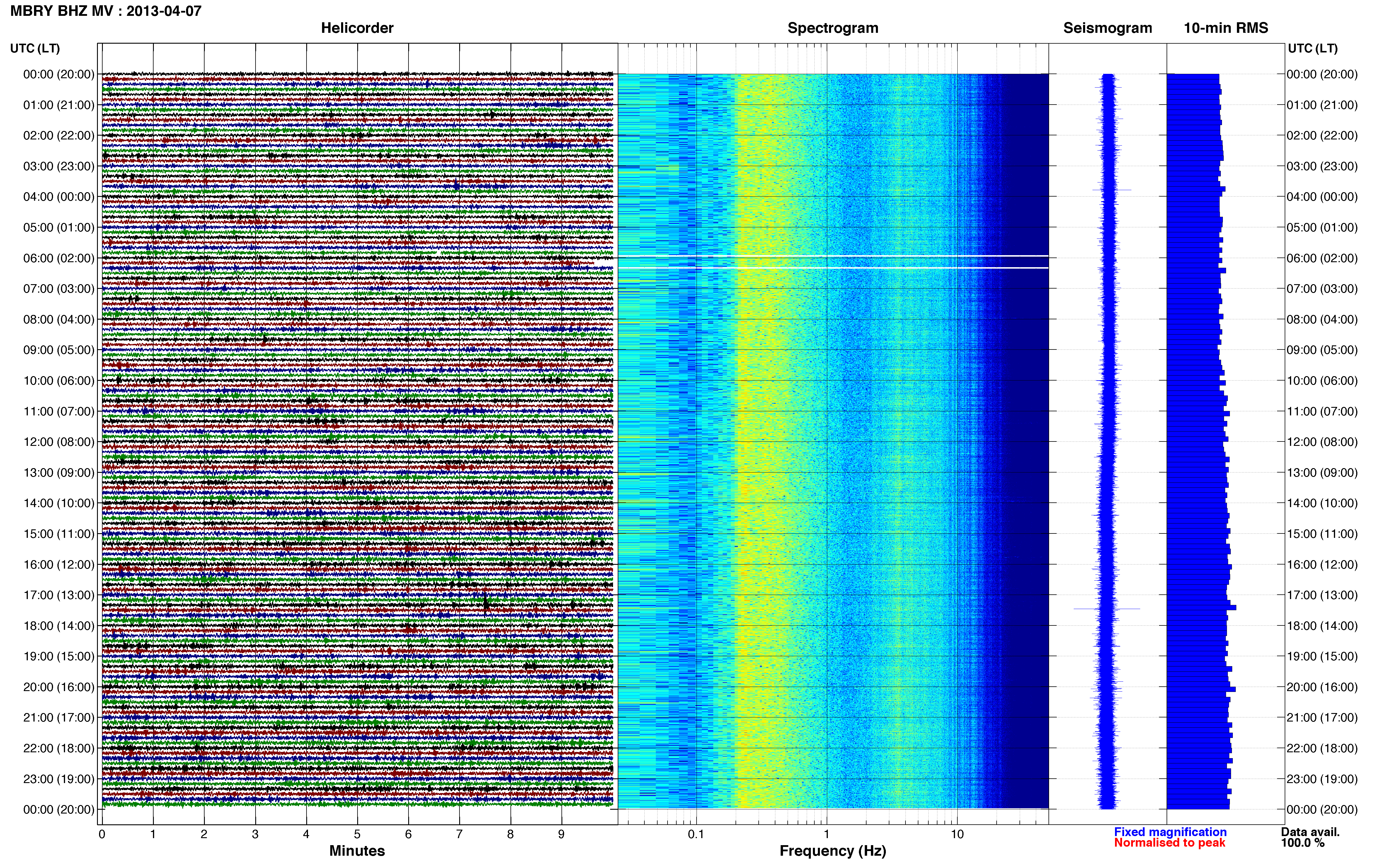This screenshot has width=1389, height=868.
Task: Click left time label 04:00 (00:00)
Action: coord(59,197)
